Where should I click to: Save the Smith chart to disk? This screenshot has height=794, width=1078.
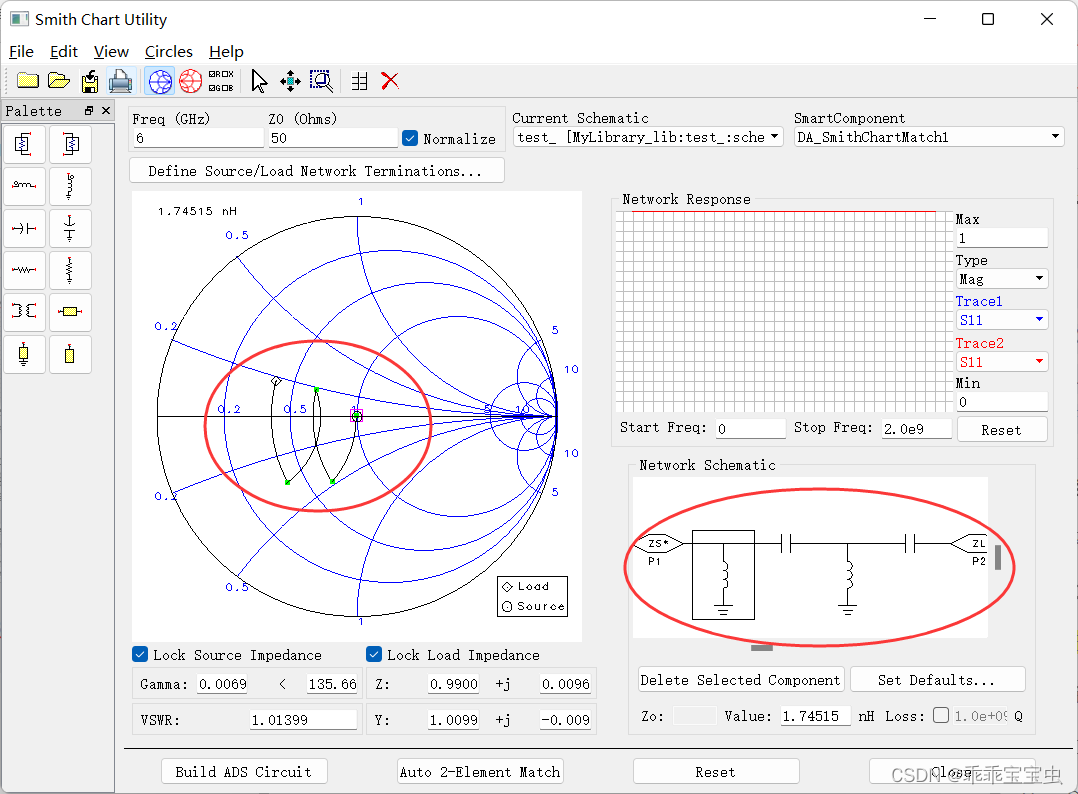(x=90, y=81)
